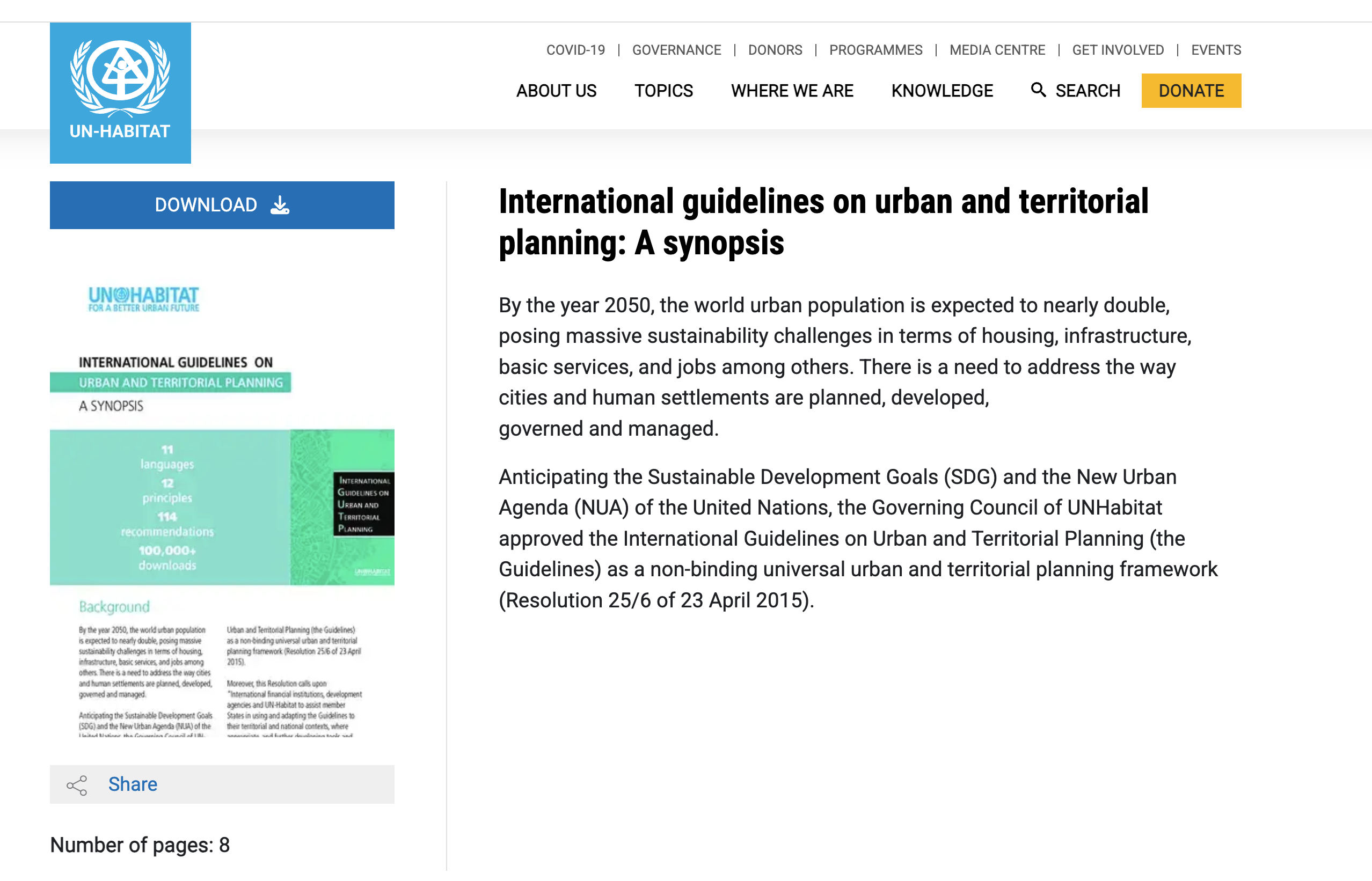Click the search magnifier icon
The height and width of the screenshot is (881, 1372).
(1038, 90)
